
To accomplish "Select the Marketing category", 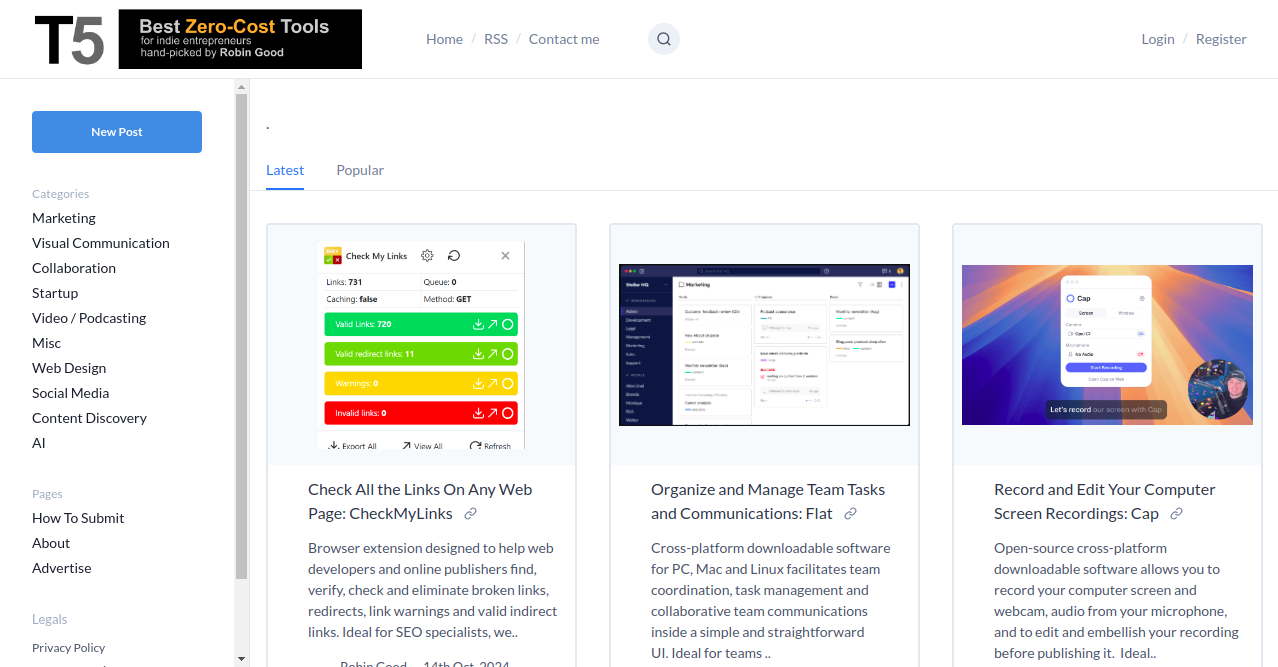I will tap(64, 218).
